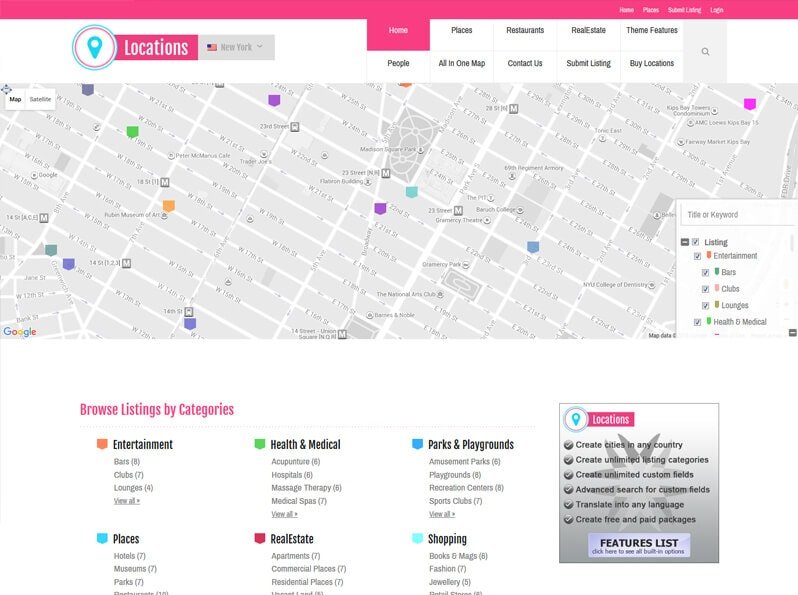Viewport: 798px width, 595px height.
Task: Open the Acupunture (6) category link
Action: click(x=296, y=462)
